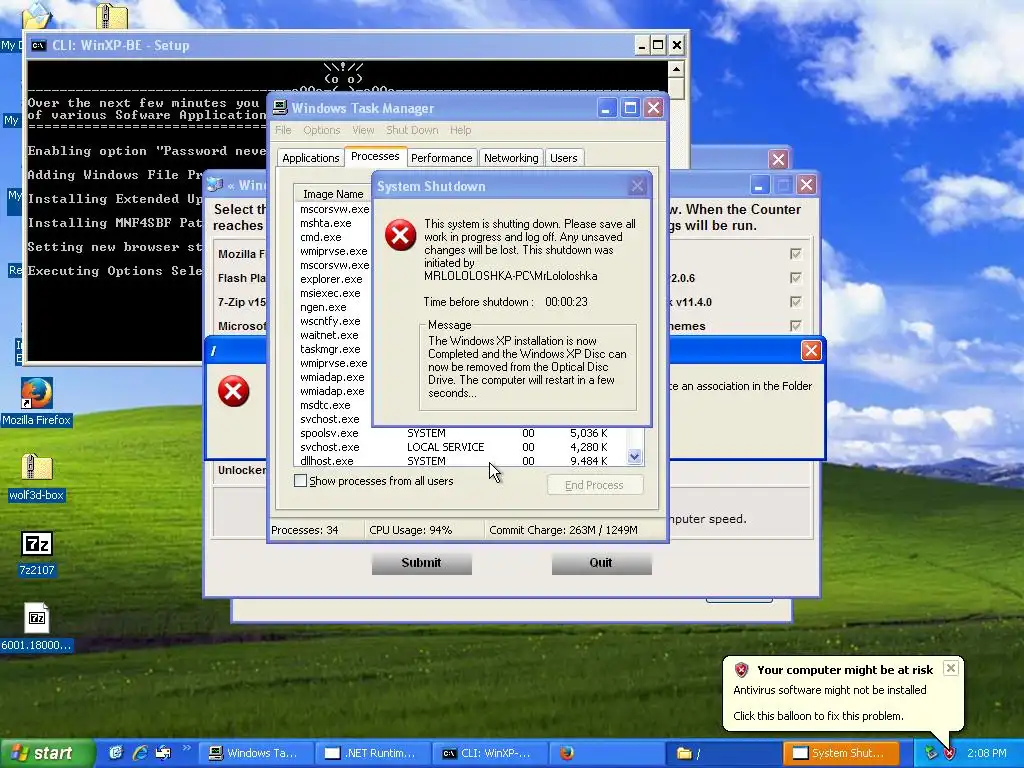The width and height of the screenshot is (1024, 768).
Task: Open the Start menu
Action: point(46,754)
